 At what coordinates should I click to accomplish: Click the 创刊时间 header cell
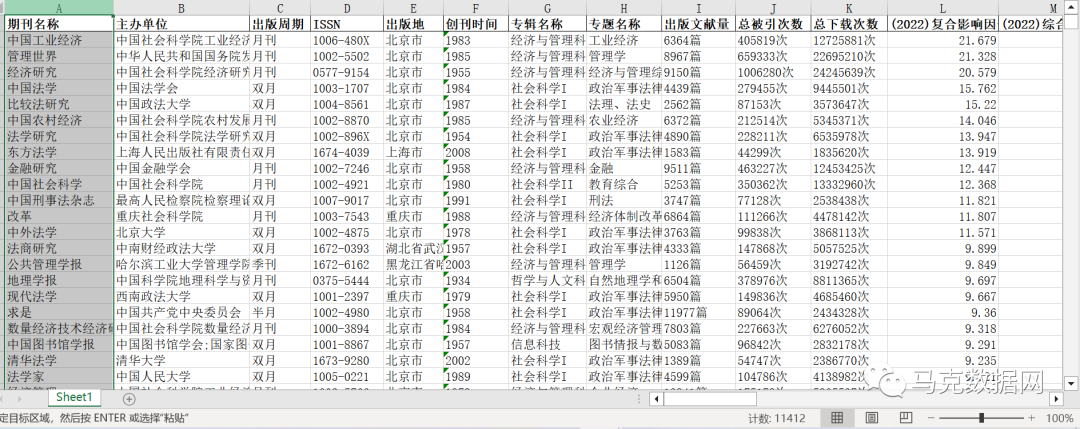click(x=476, y=24)
